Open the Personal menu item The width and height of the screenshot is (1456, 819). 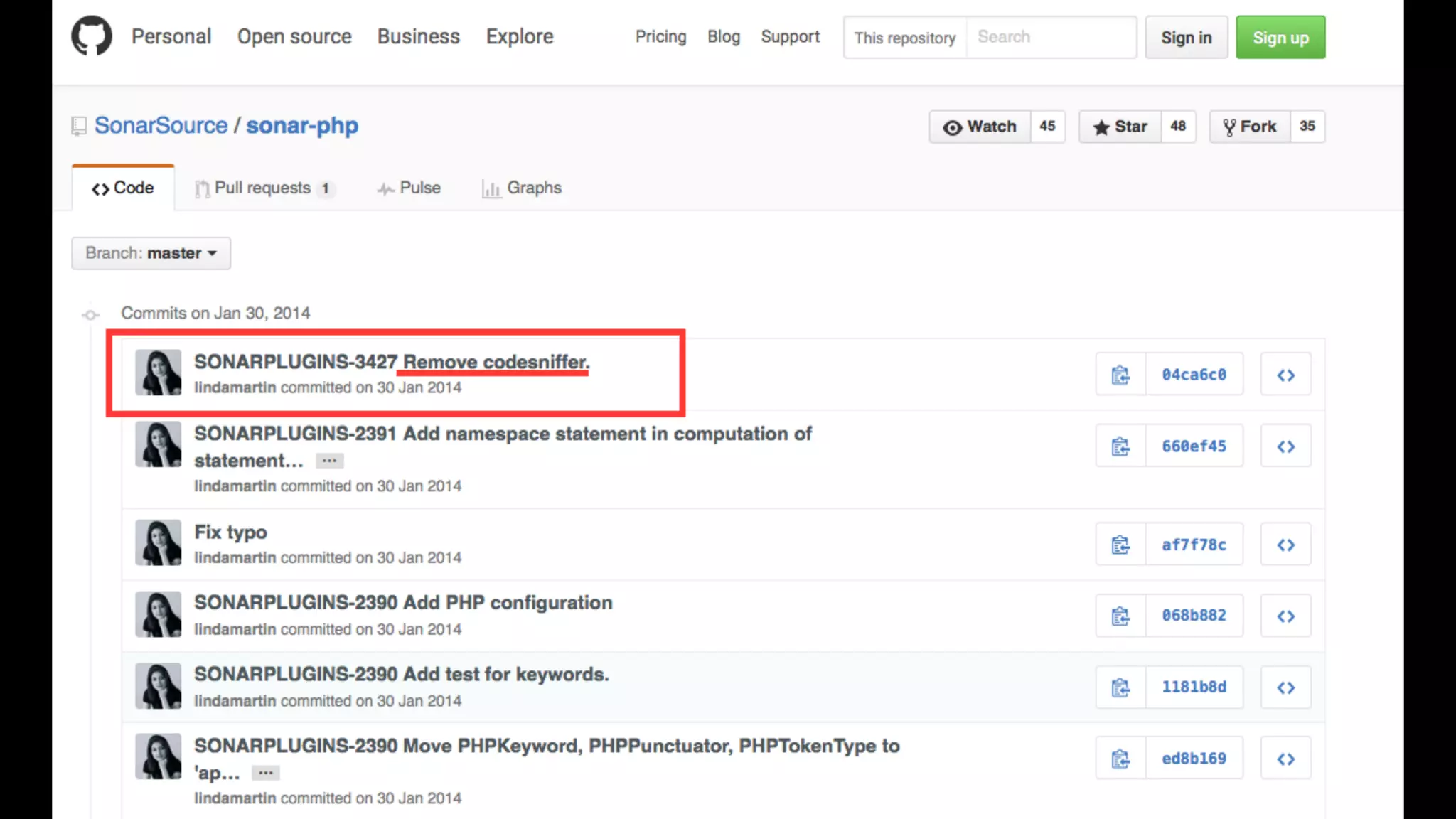(x=171, y=36)
